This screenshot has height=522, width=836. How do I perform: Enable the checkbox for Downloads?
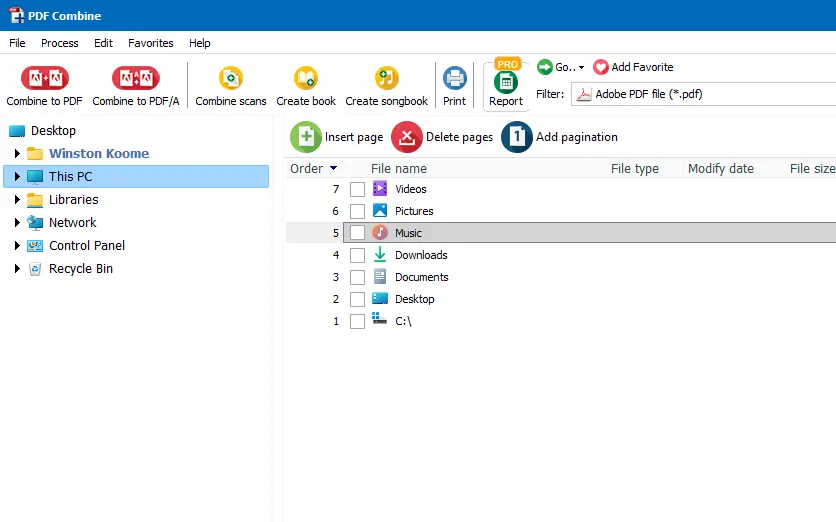click(357, 255)
